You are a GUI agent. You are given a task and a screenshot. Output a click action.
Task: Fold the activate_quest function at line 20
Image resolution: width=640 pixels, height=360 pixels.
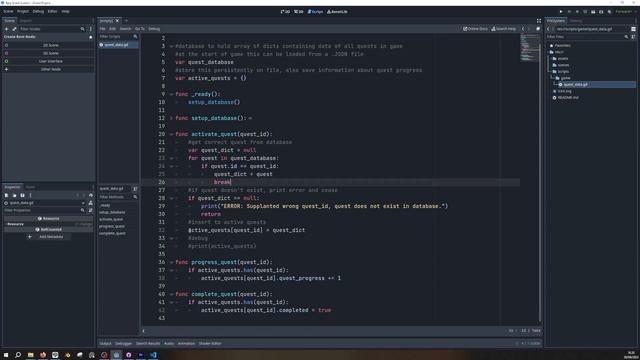(171, 134)
